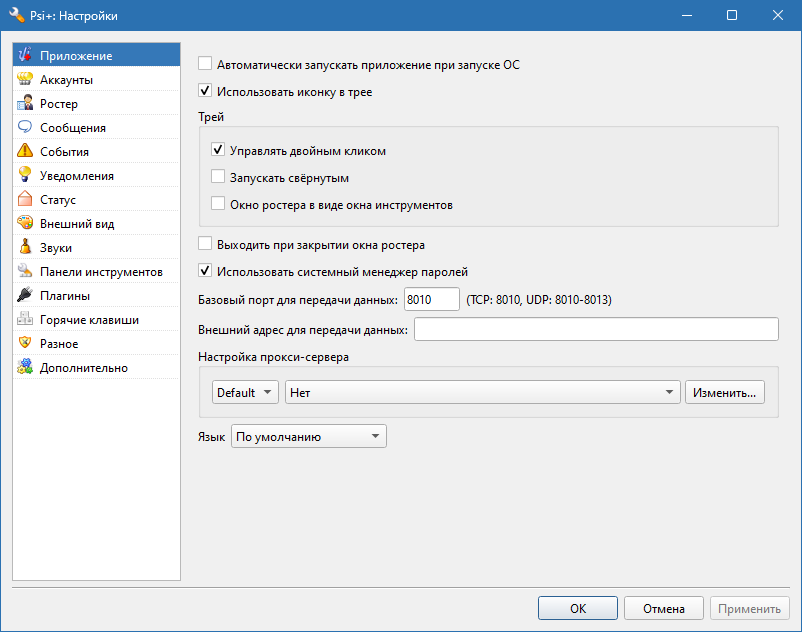Enable automatic launch at OS startup
Screen dimensions: 802x632
(x=205, y=62)
